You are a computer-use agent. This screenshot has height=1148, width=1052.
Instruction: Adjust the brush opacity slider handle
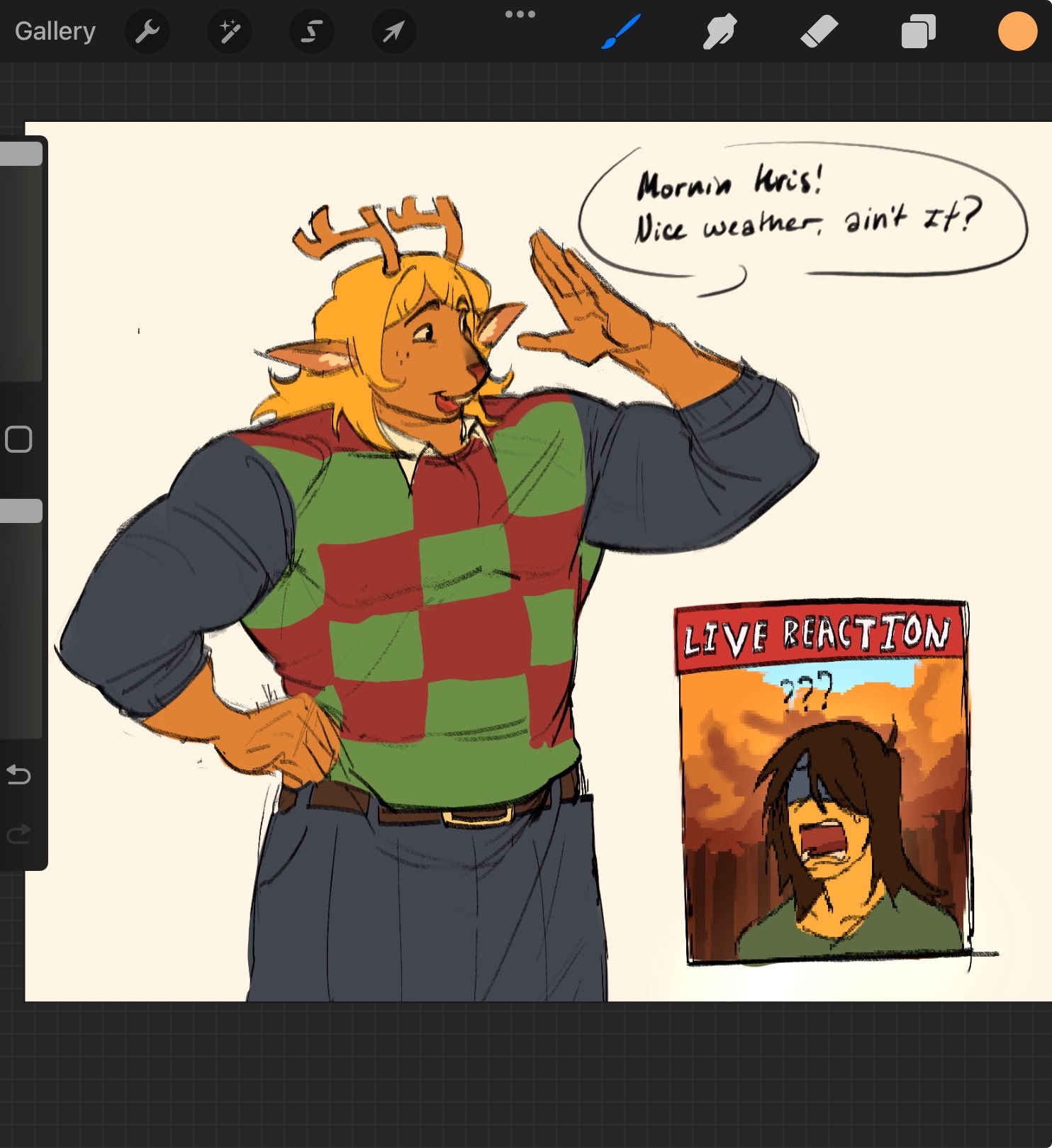pos(21,511)
